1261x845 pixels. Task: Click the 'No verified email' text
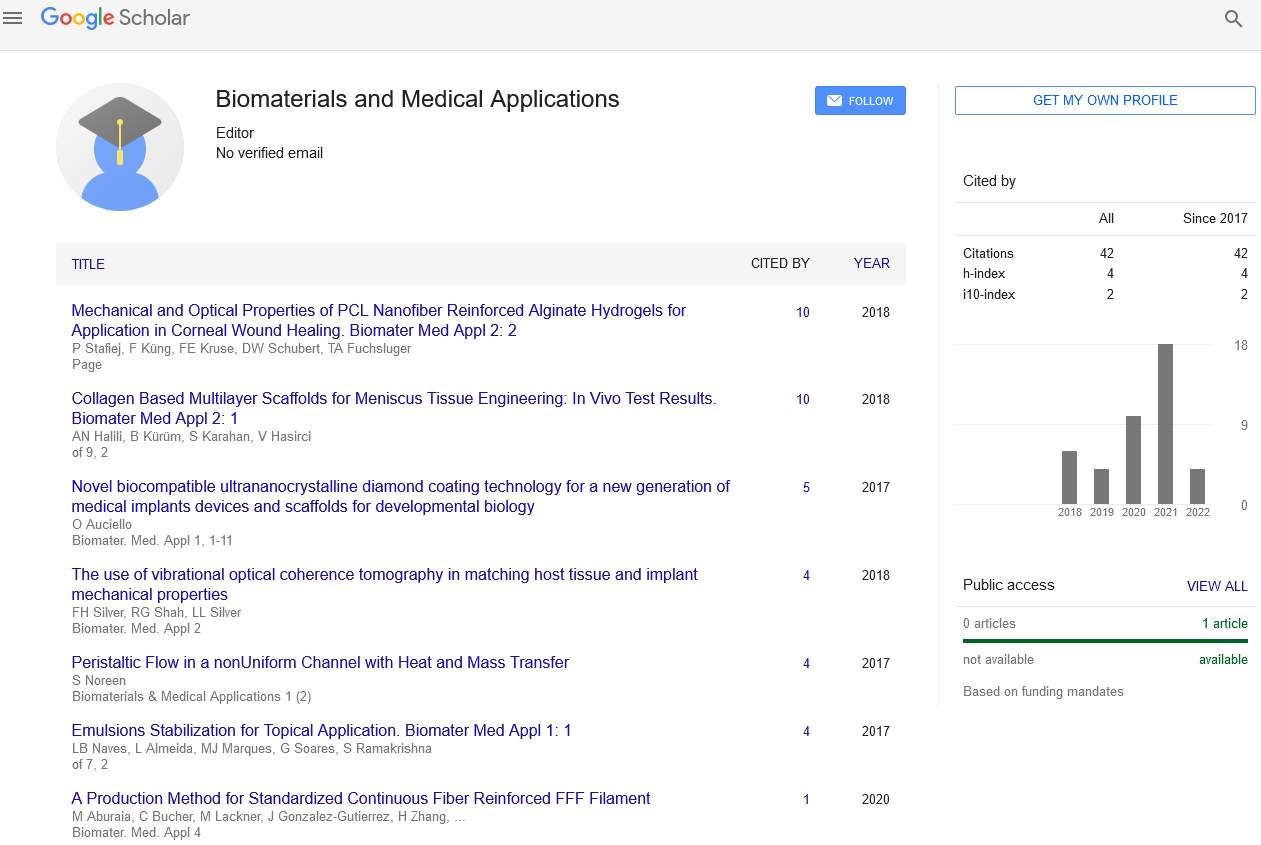269,153
